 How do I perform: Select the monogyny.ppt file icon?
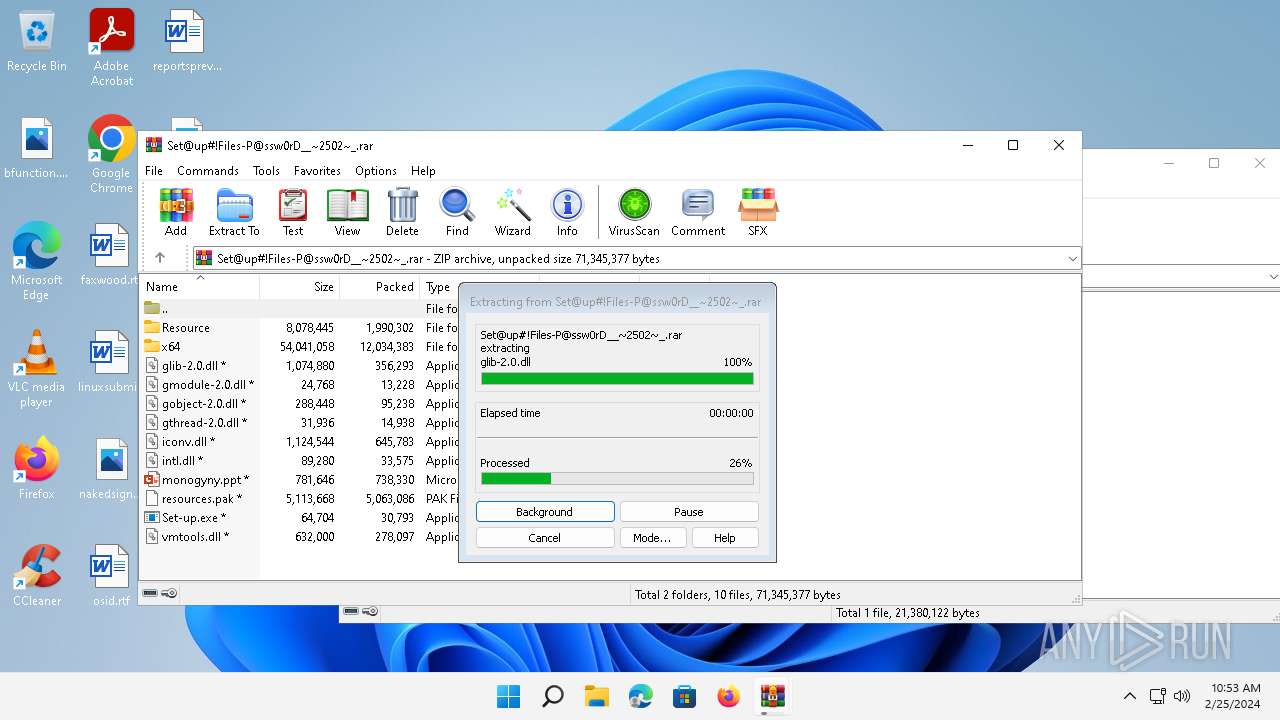(x=152, y=479)
